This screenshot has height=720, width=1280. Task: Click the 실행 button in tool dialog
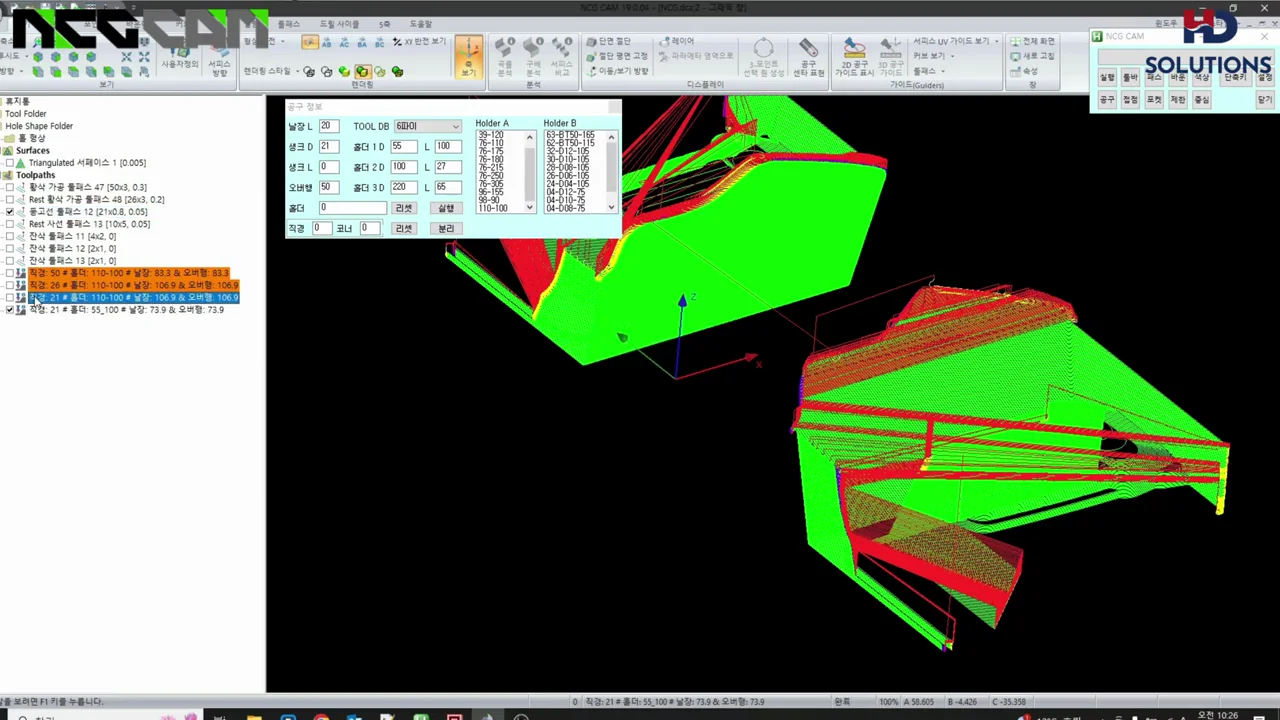[446, 208]
